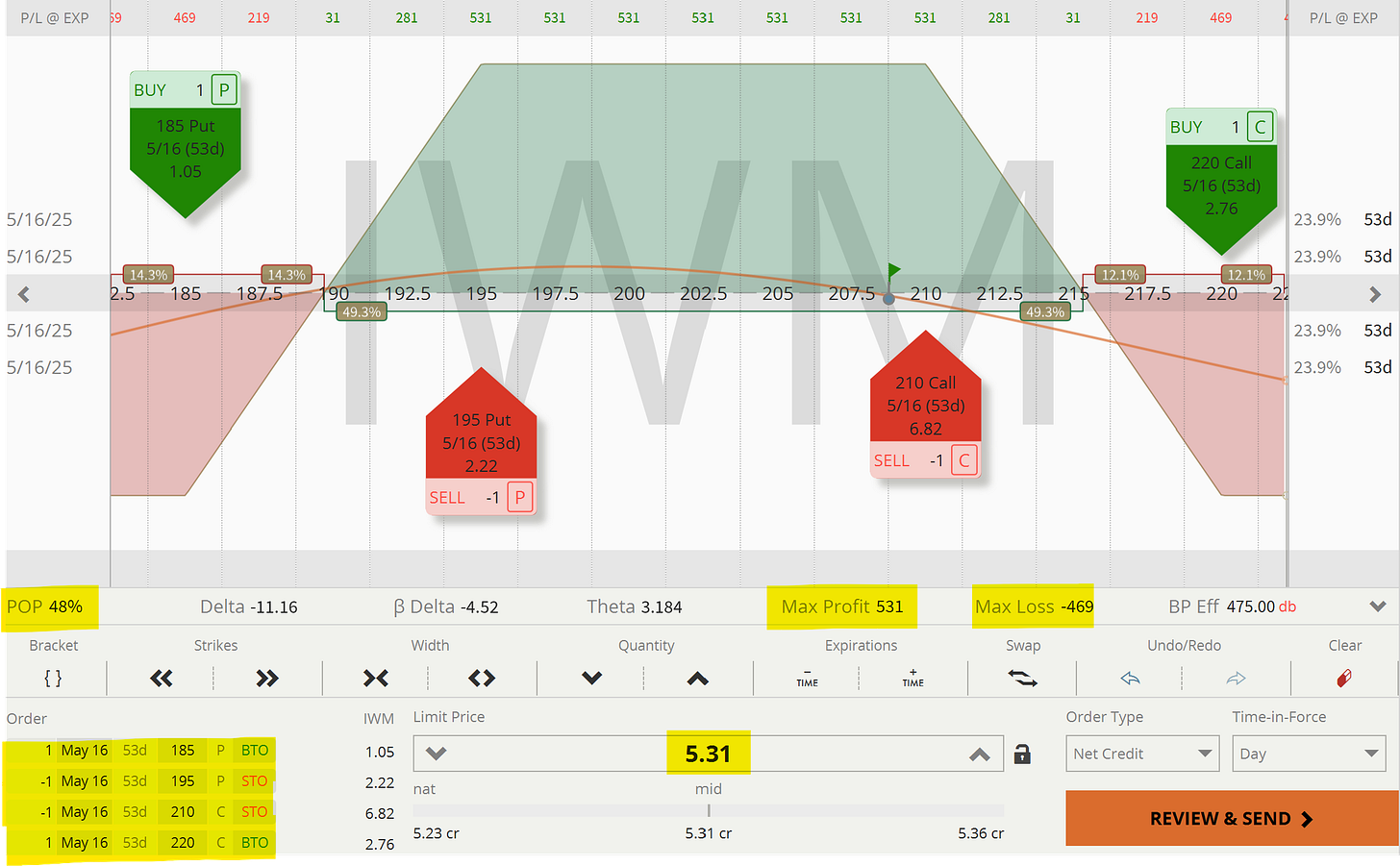Select the 5.36 cr price label
Screen dimensions: 1400x866
981,833
